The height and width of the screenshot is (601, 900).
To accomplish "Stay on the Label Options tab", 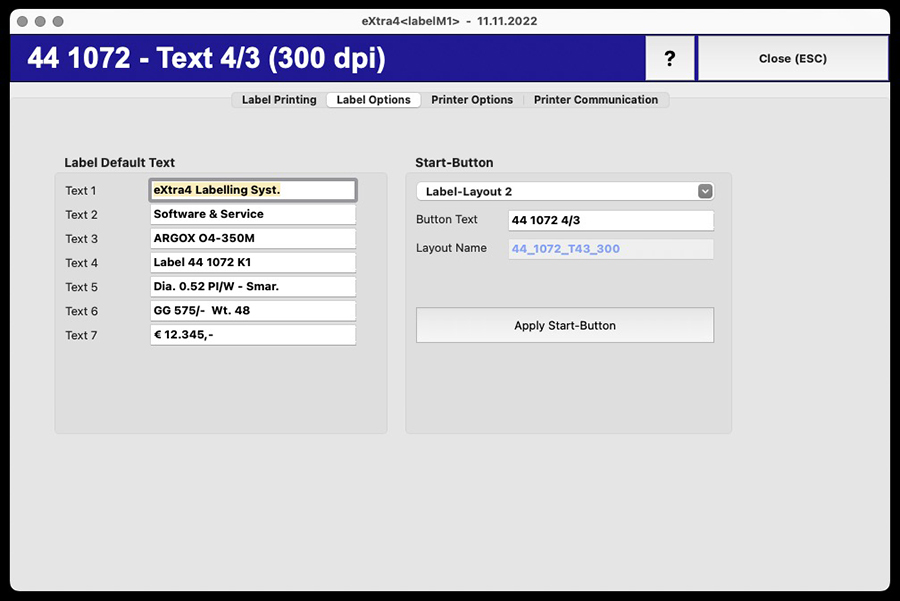I will [x=373, y=100].
